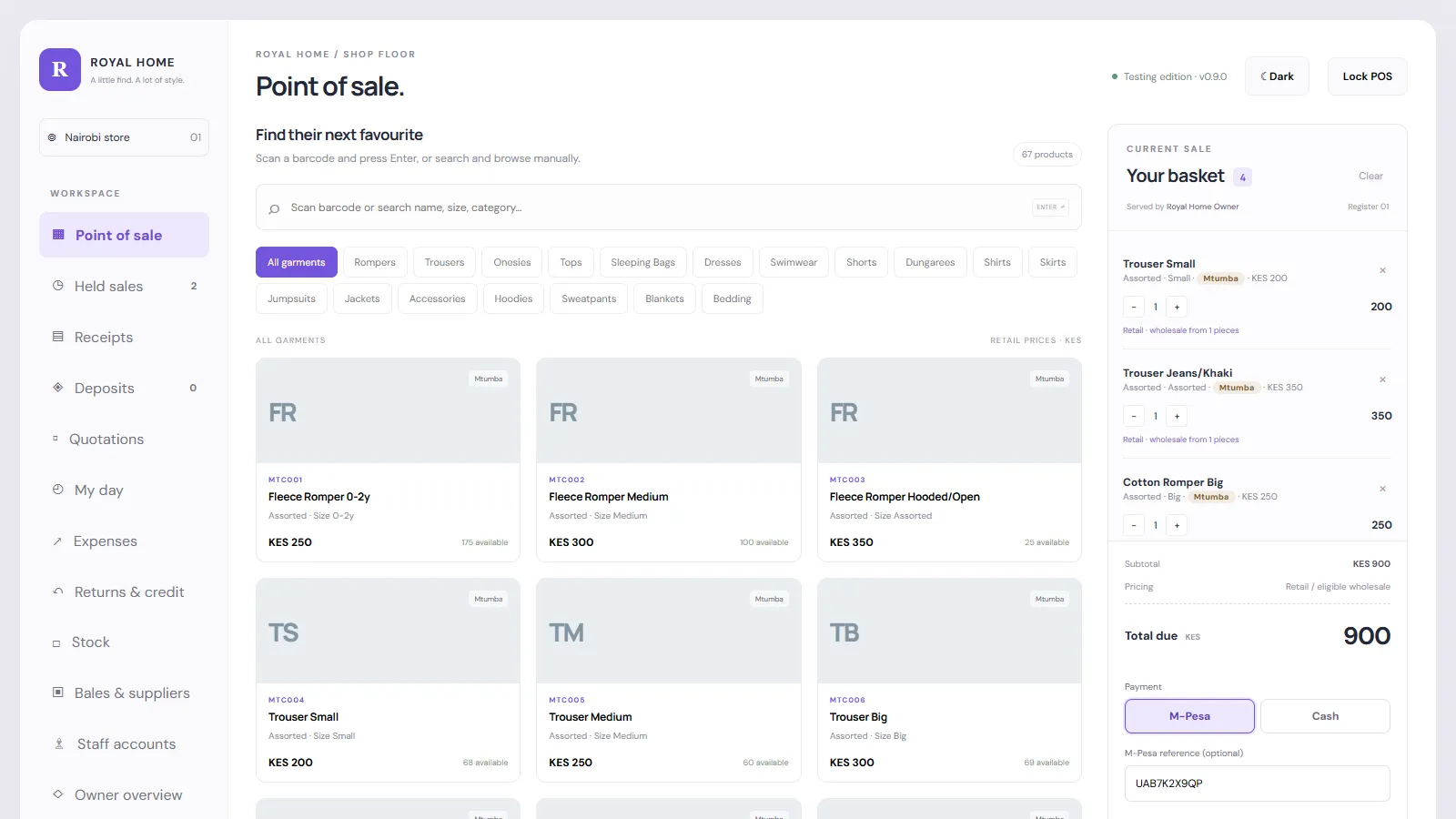Remove Trouser Jeans/Khaki from basket
This screenshot has width=1456, height=819.
pos(1382,379)
